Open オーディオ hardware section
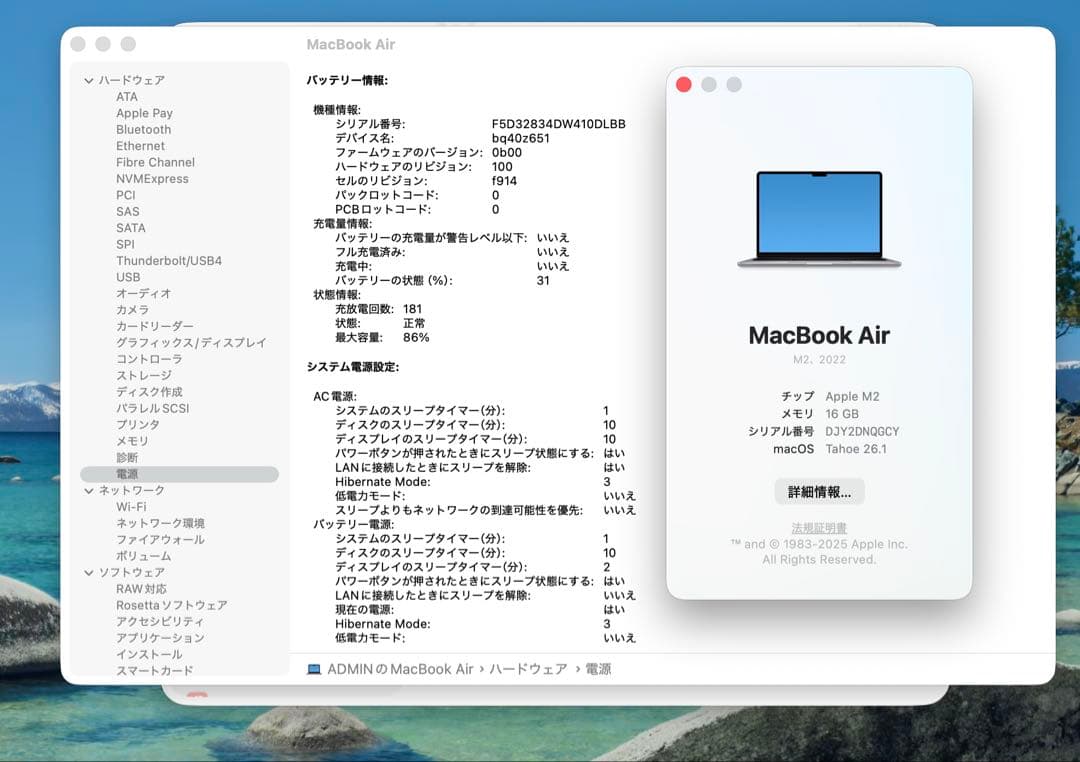The image size is (1080, 762). coord(143,294)
